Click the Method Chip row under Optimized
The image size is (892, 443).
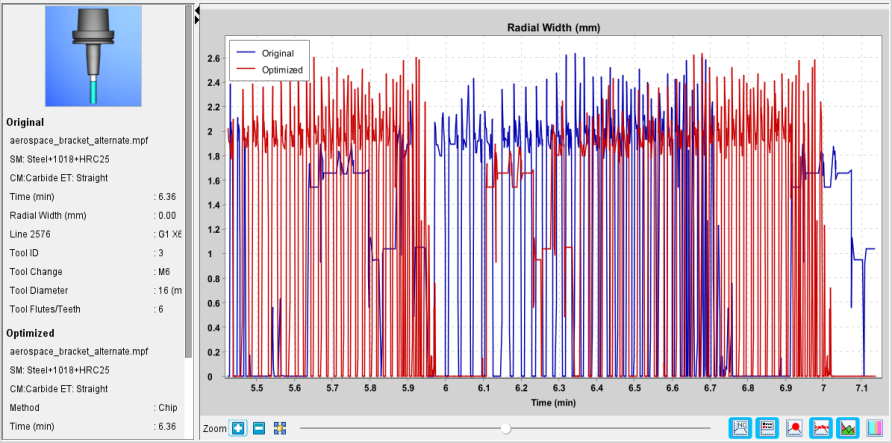pyautogui.click(x=96, y=408)
